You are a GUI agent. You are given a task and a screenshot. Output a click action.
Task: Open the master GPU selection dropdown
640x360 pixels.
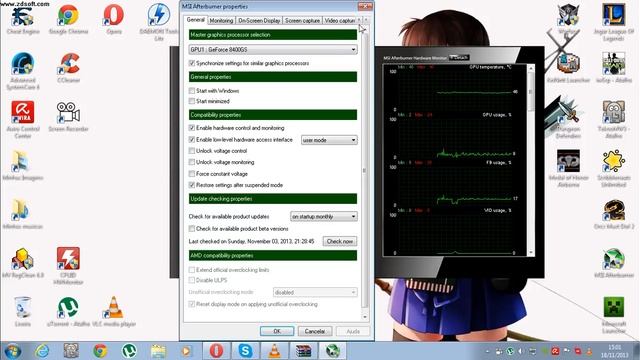[x=273, y=49]
